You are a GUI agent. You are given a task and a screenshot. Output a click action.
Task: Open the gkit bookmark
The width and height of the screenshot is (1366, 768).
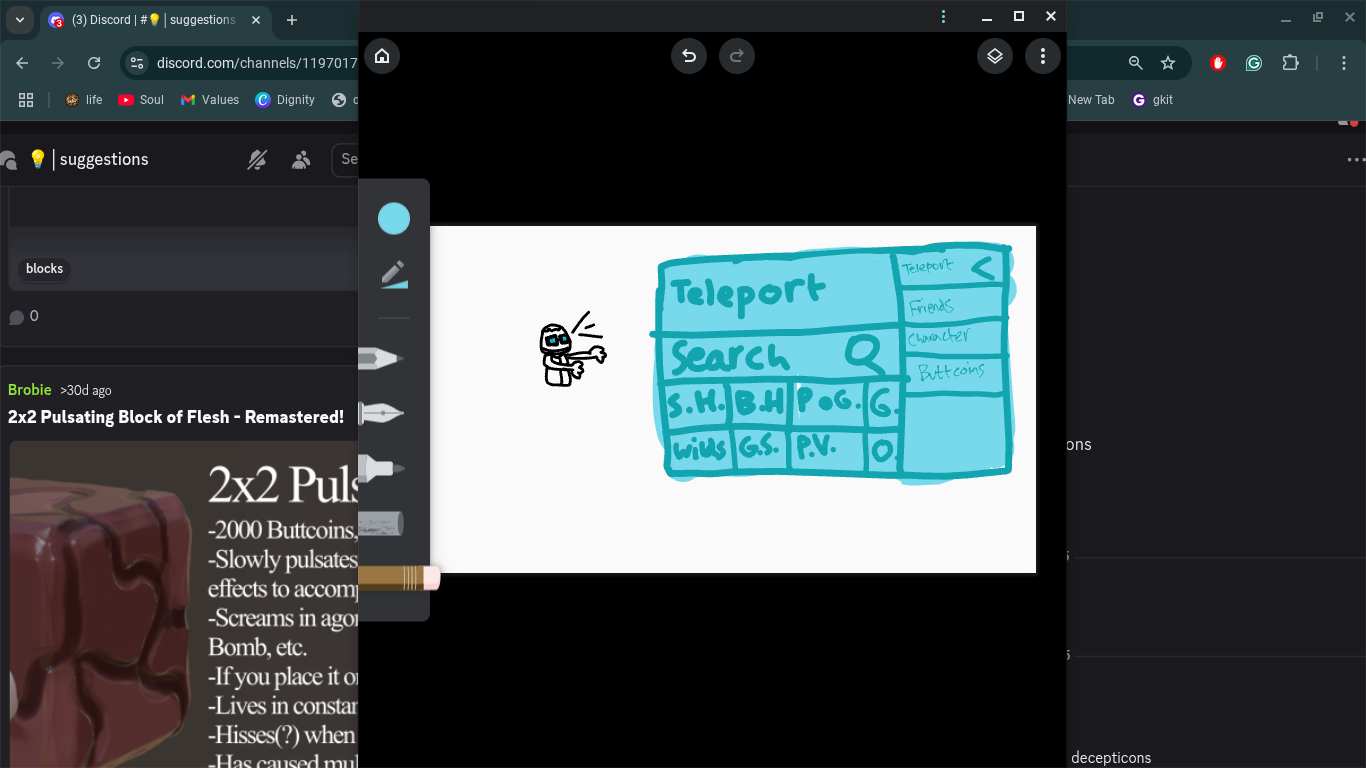[x=1152, y=100]
